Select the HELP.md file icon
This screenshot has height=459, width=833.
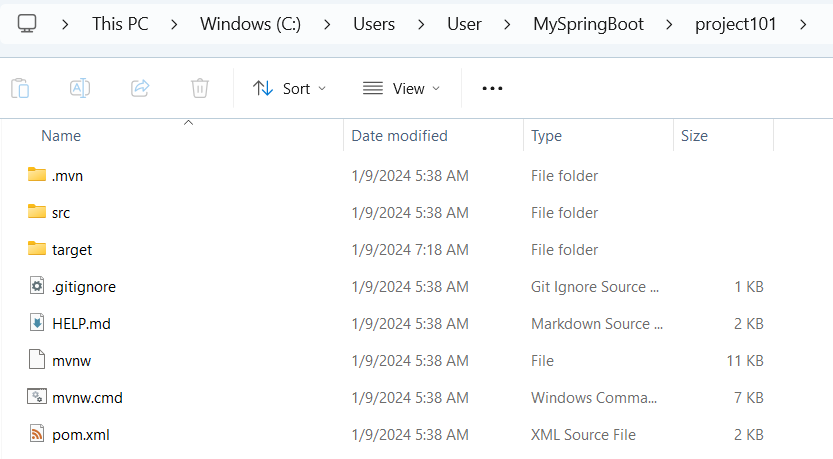pyautogui.click(x=37, y=323)
